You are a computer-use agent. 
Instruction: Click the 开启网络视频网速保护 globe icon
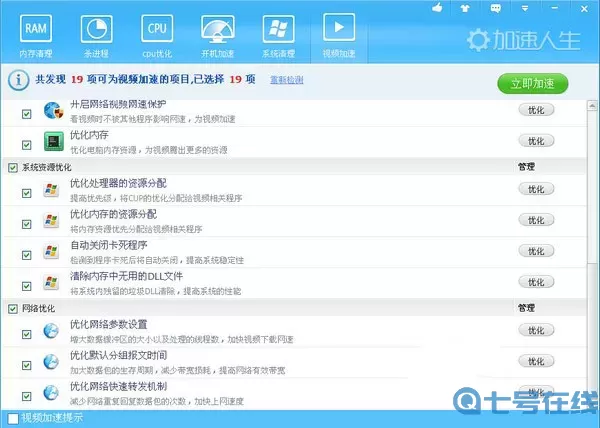coord(52,111)
